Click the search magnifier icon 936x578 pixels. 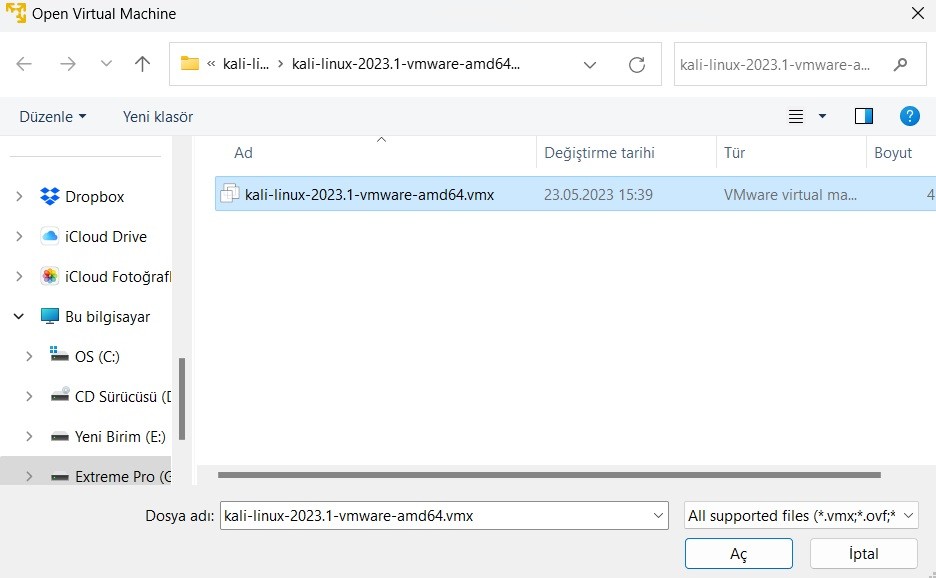pyautogui.click(x=901, y=63)
